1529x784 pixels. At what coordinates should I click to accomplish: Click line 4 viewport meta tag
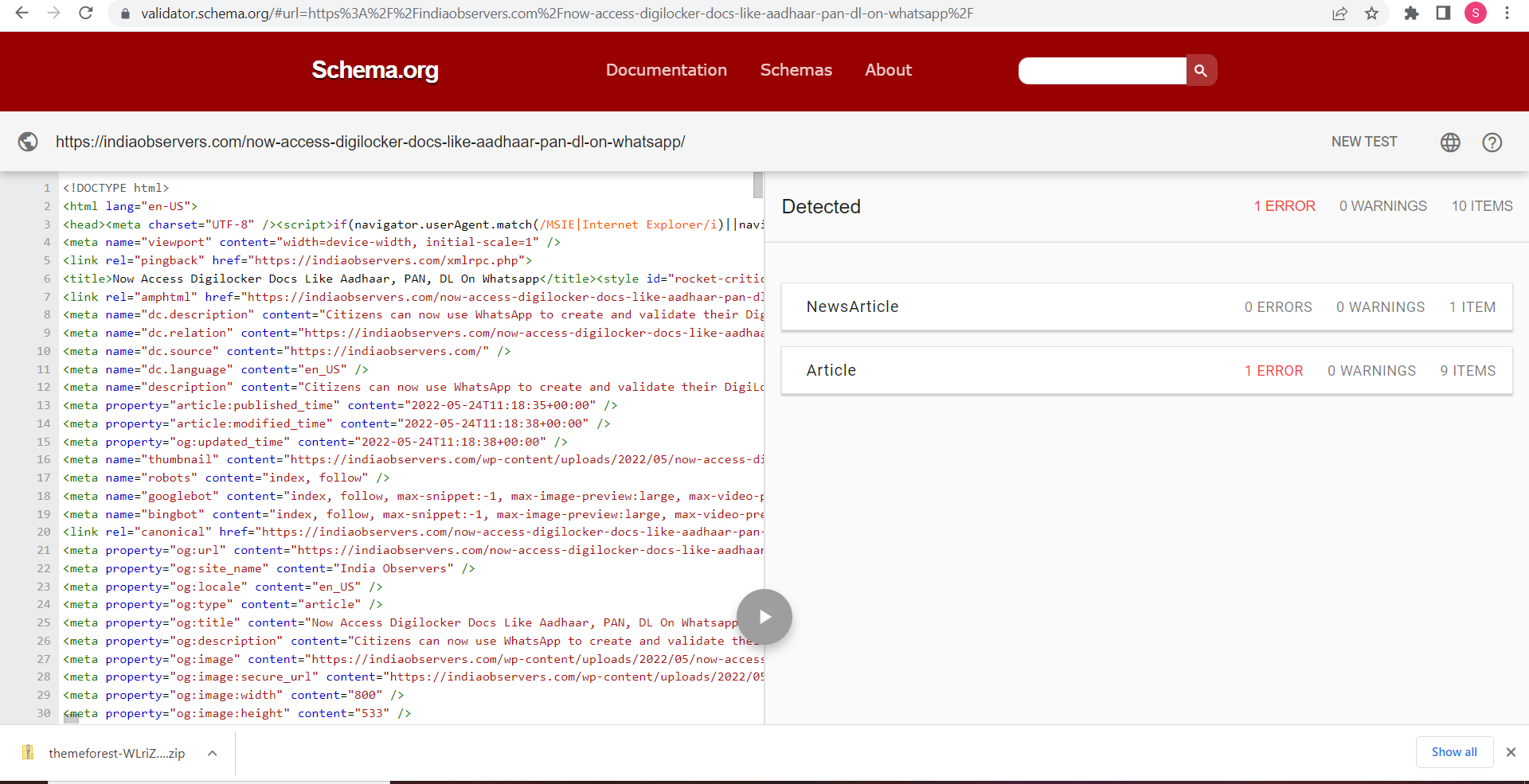(x=311, y=242)
